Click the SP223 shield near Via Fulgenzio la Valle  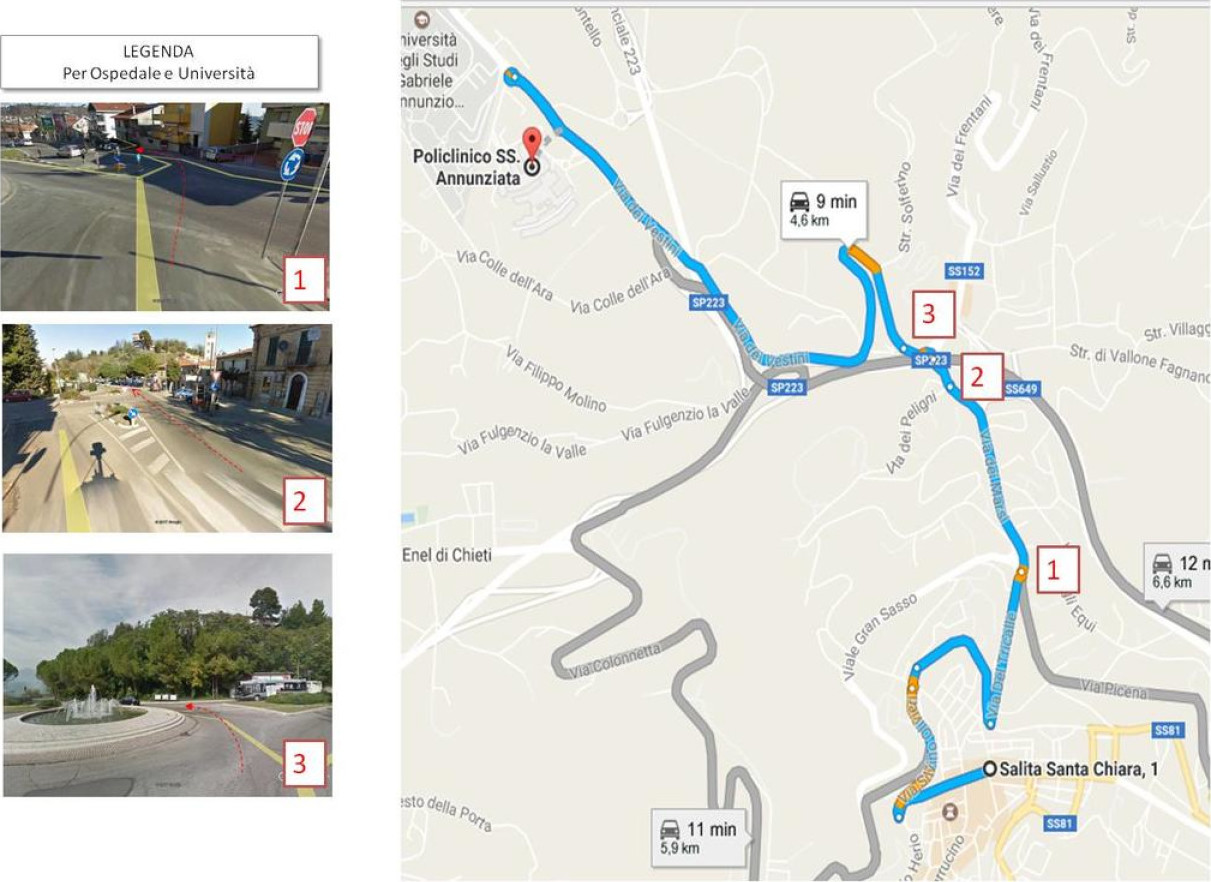[x=788, y=388]
